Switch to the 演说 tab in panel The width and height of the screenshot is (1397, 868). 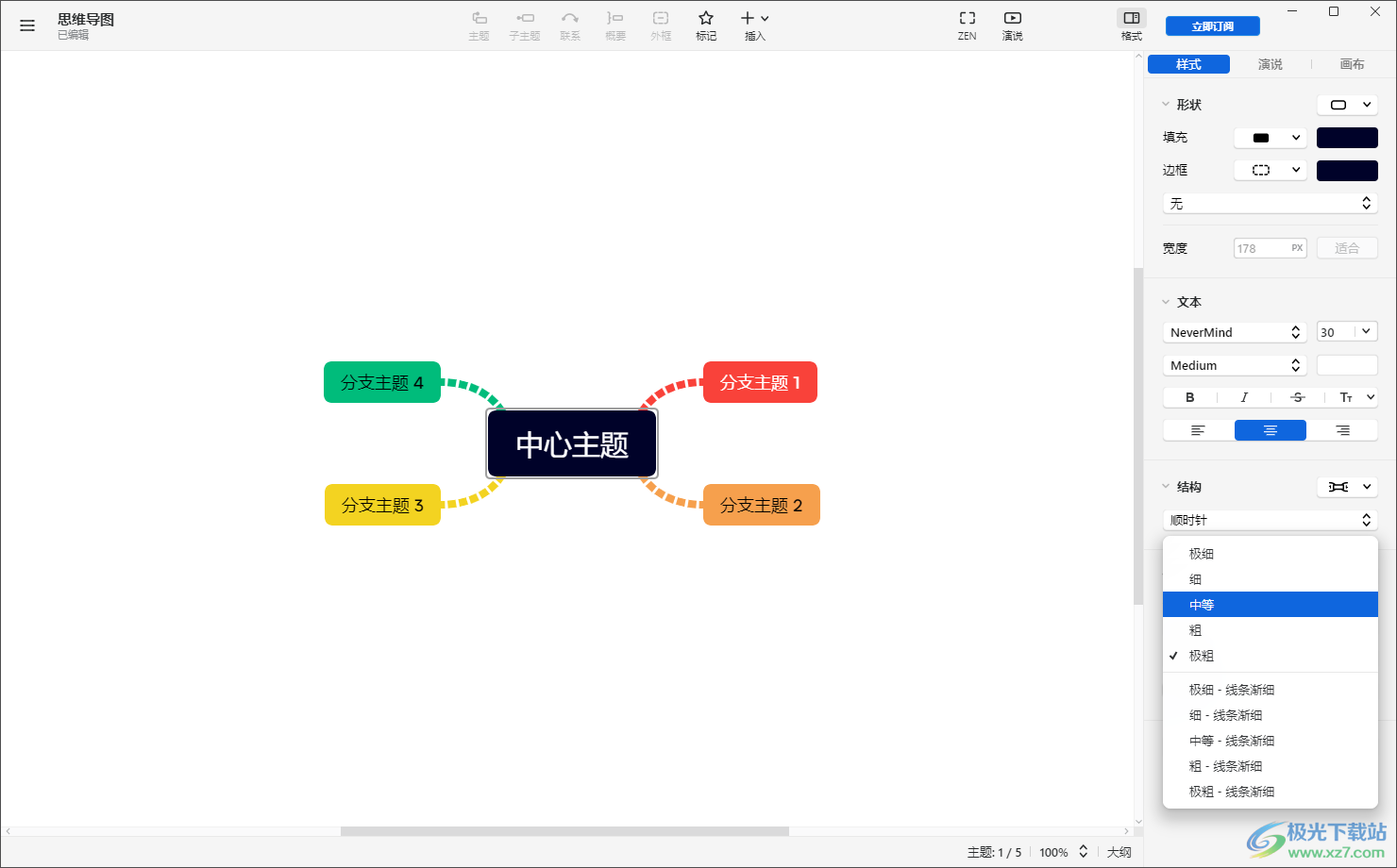pyautogui.click(x=1271, y=64)
